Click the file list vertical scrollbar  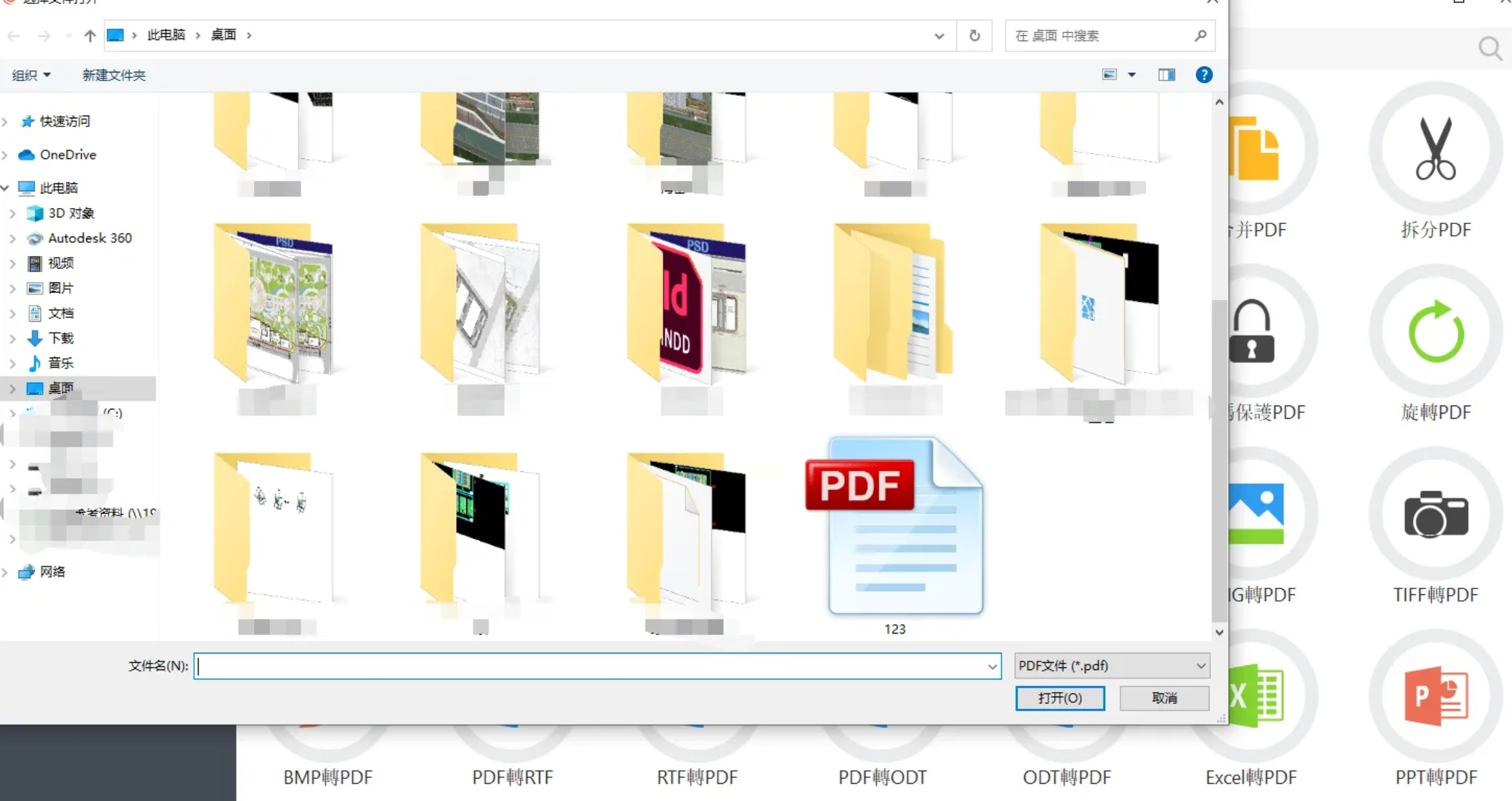coord(1219,459)
